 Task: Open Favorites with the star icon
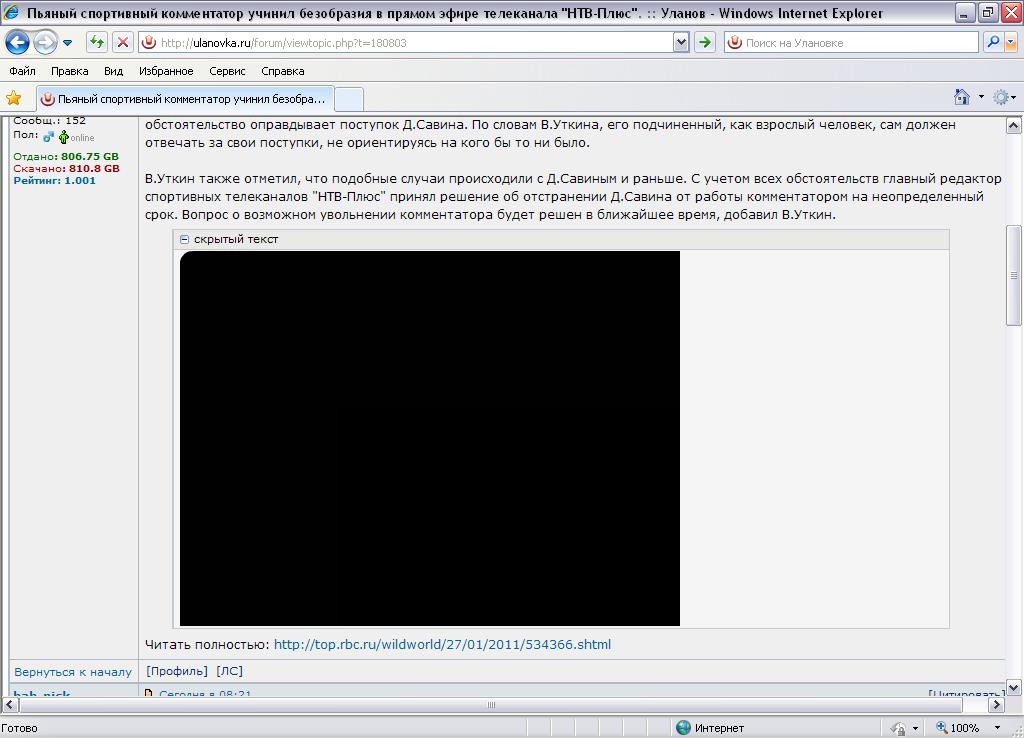[14, 98]
